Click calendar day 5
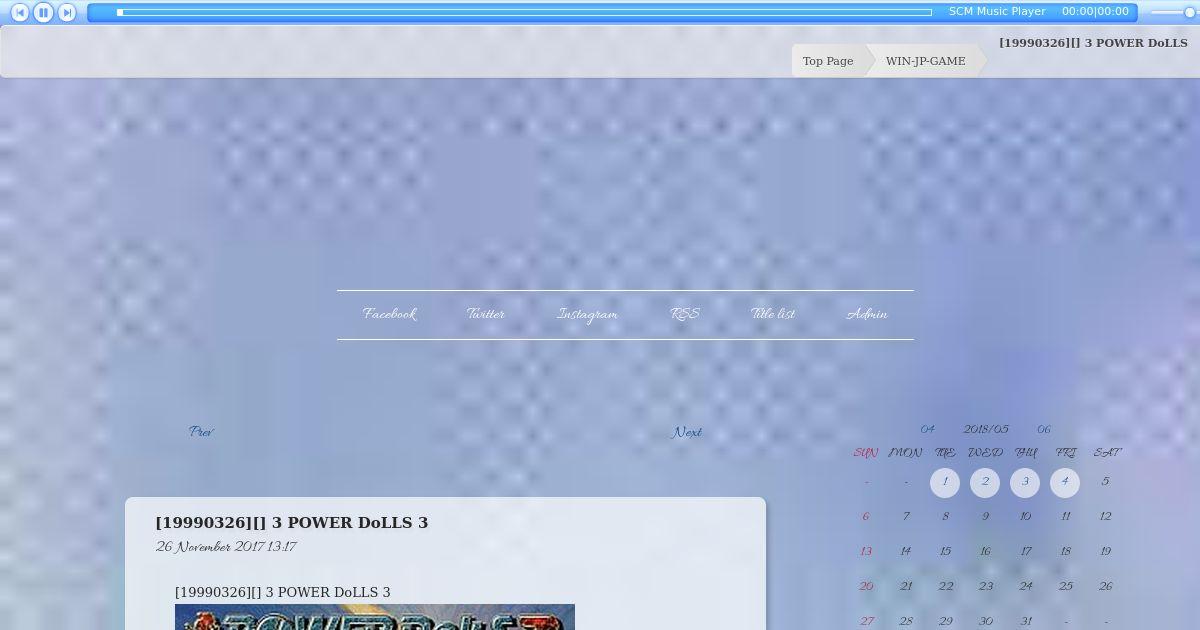 click(1105, 482)
